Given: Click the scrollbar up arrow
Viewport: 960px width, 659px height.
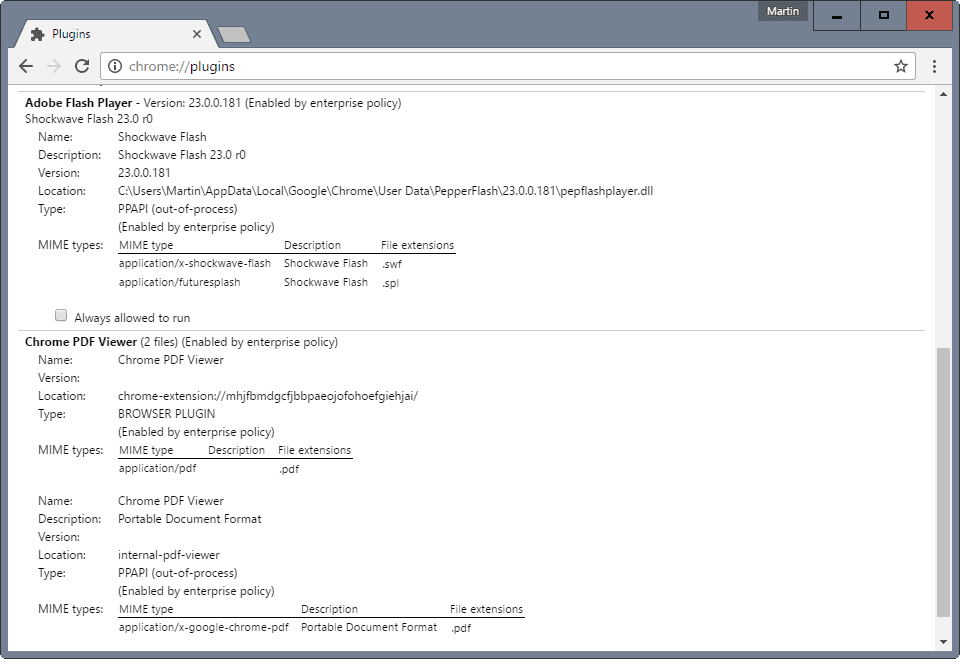Looking at the screenshot, I should [943, 93].
